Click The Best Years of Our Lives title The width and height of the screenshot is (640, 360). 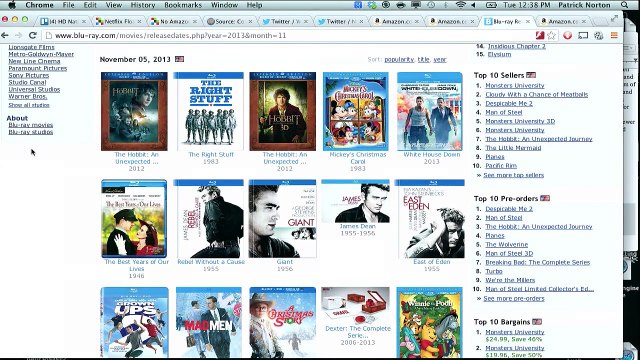pyautogui.click(x=136, y=265)
